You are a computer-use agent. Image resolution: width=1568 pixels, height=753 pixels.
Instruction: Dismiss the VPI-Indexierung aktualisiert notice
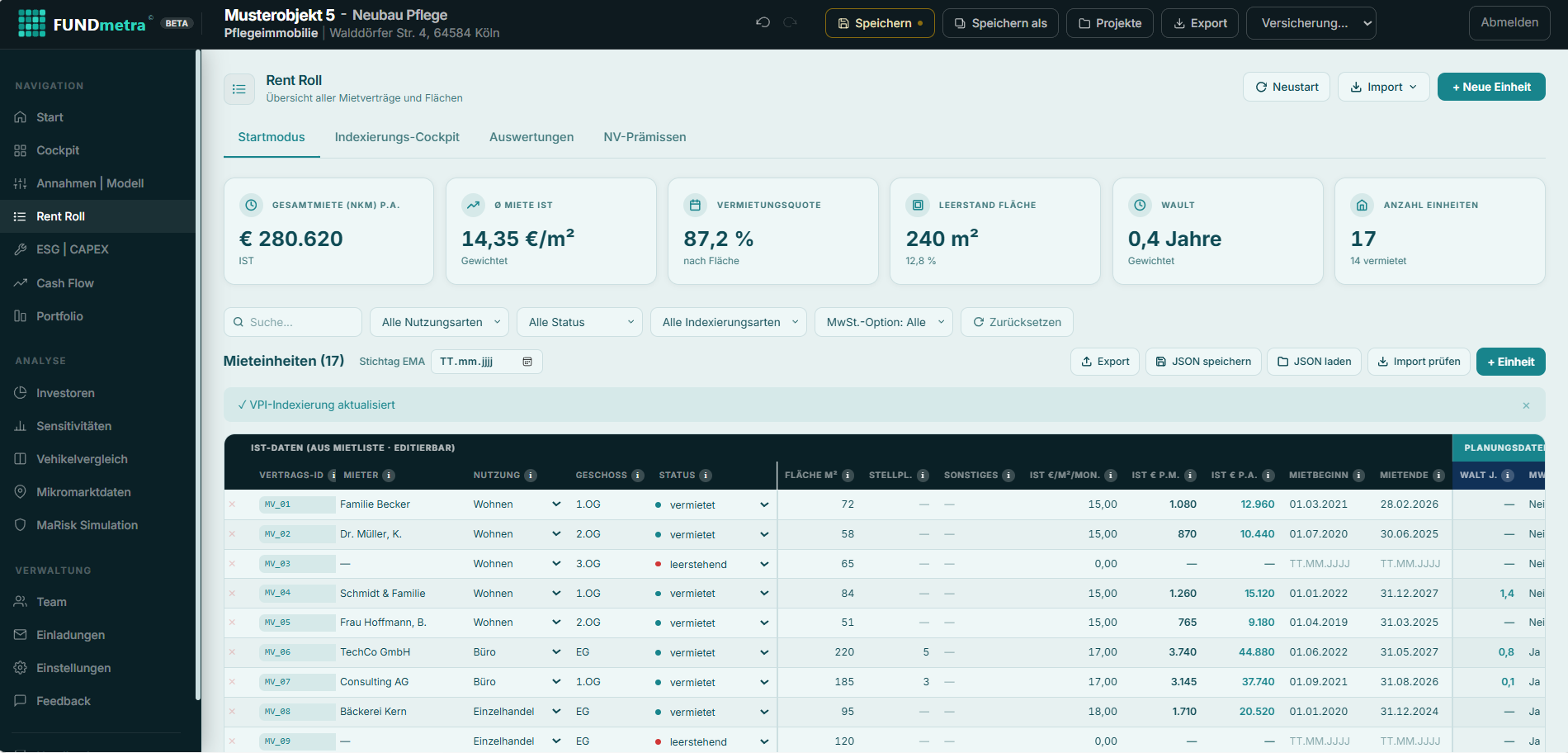click(1526, 405)
